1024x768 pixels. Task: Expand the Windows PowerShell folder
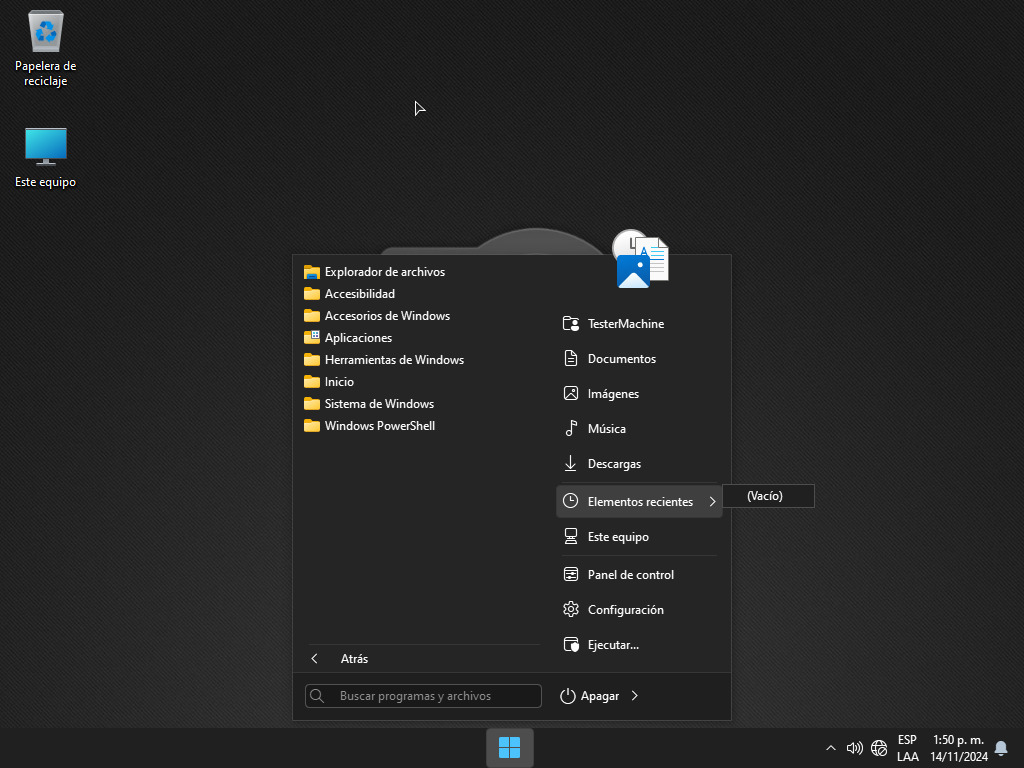[x=379, y=426]
